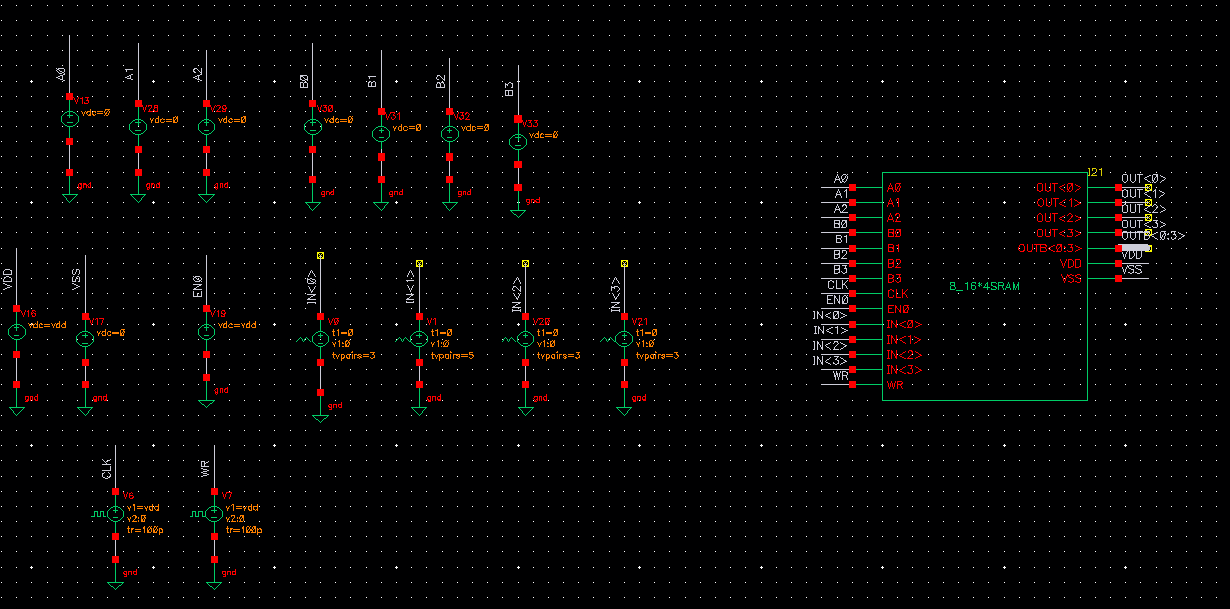The height and width of the screenshot is (609, 1230).
Task: Click the A0 pin inside the SRAM block
Action: 893,187
